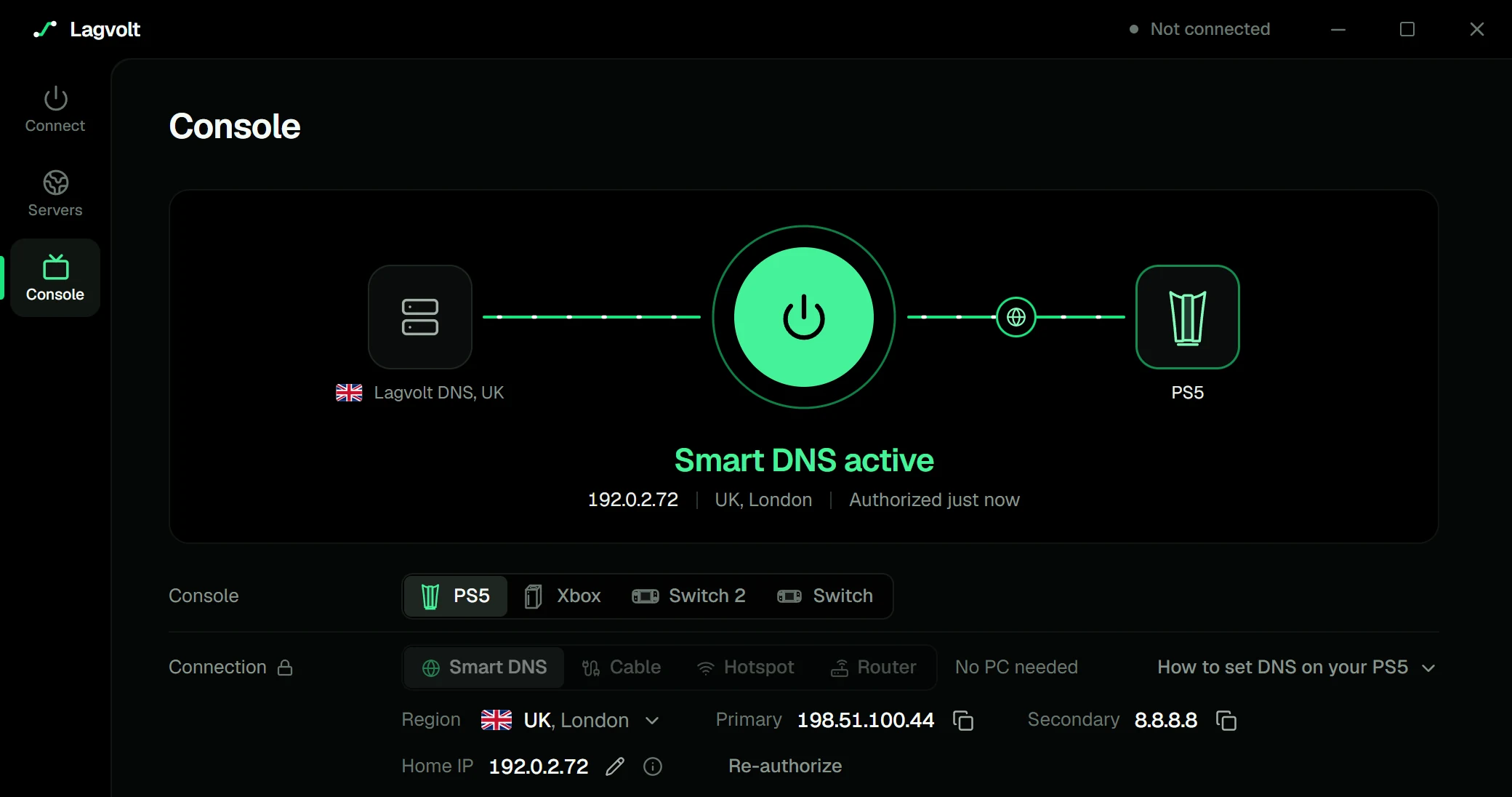Select the Xbox console option

[x=563, y=596]
